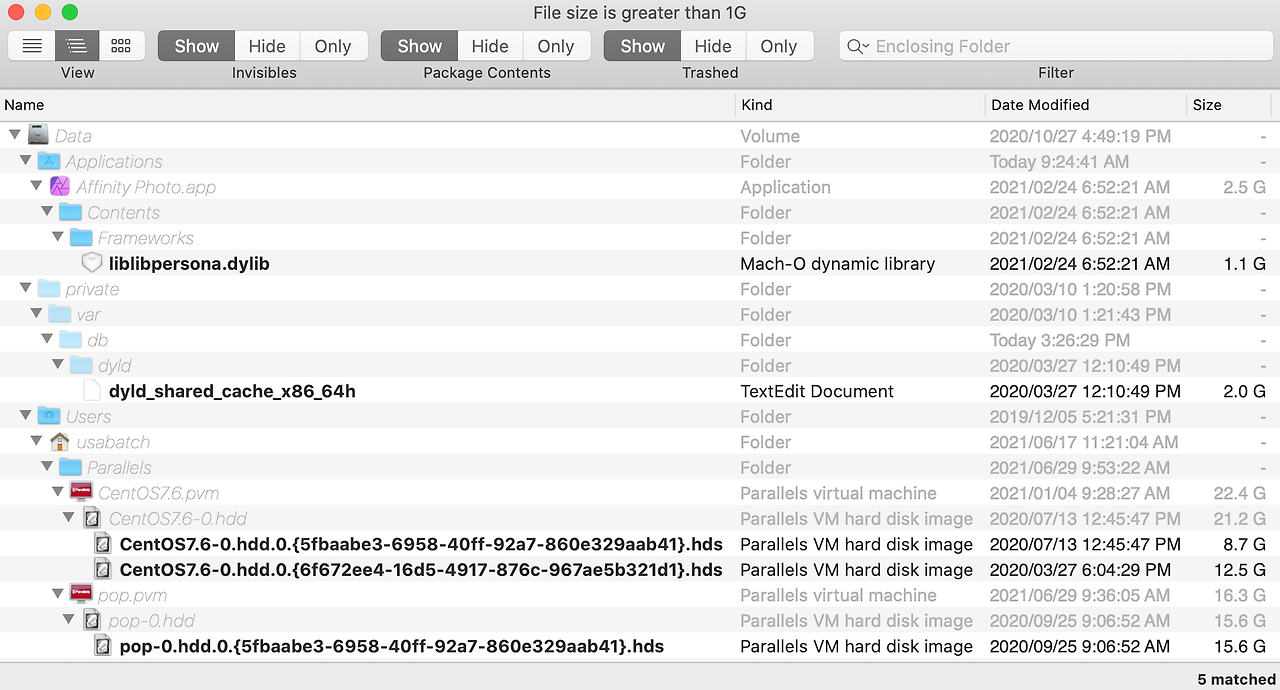The image size is (1280, 690).
Task: Collapse the private folder
Action: [x=25, y=289]
